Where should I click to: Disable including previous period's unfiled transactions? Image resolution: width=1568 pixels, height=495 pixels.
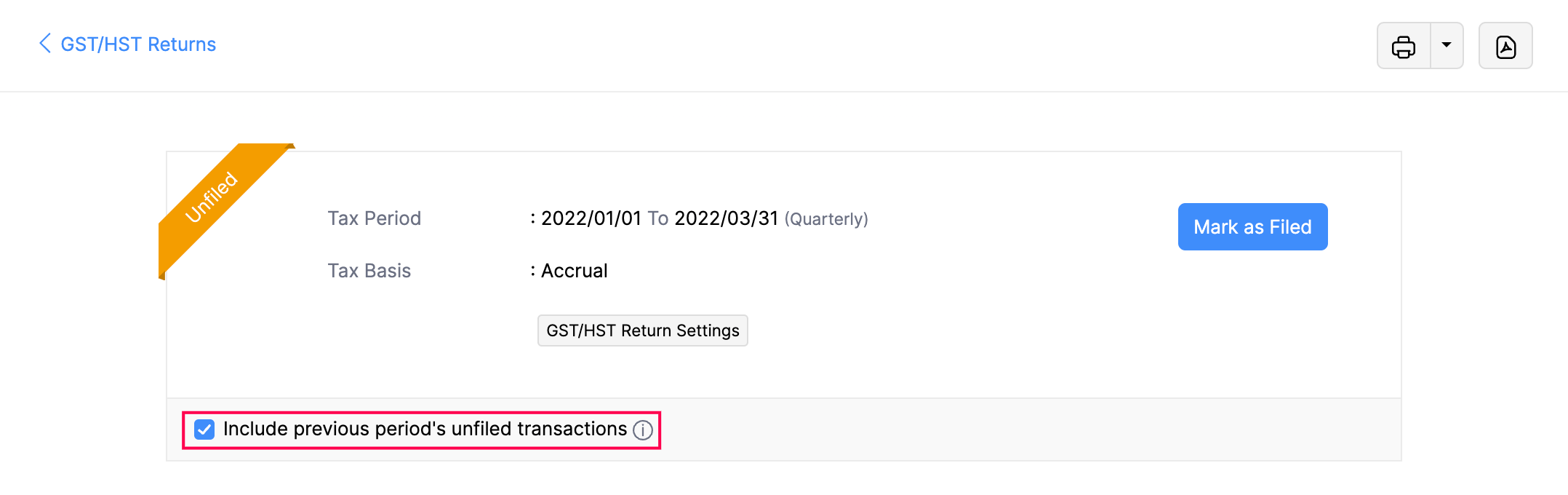click(x=204, y=430)
